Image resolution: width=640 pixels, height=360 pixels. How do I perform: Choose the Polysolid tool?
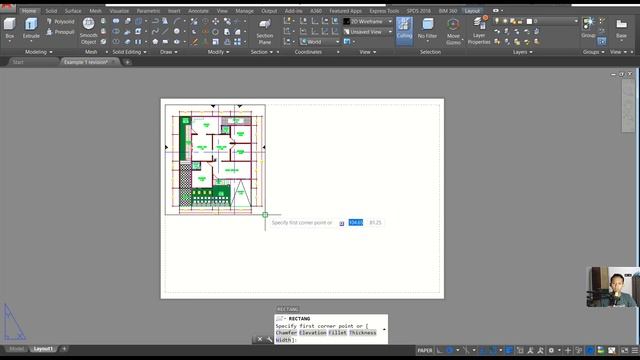[x=60, y=21]
